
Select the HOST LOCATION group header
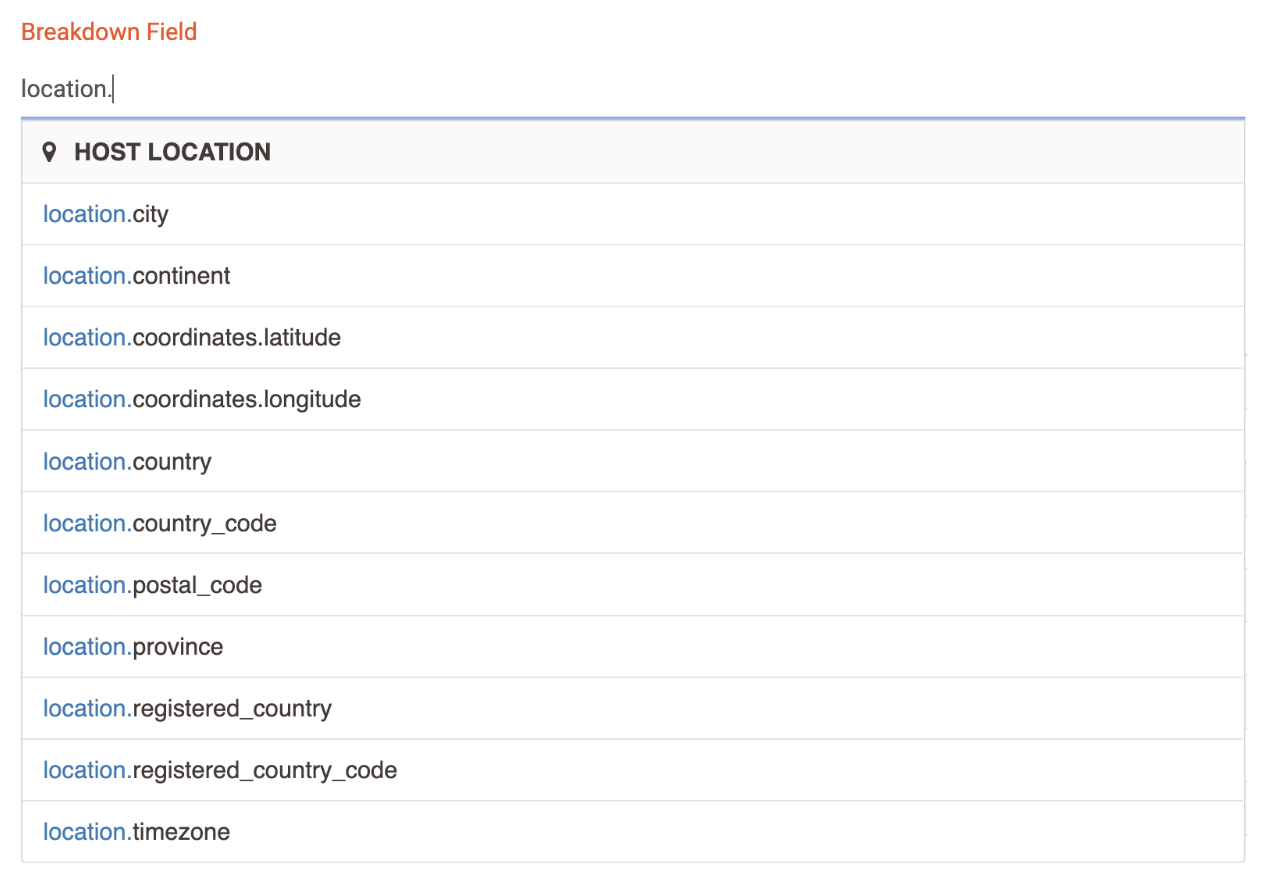172,152
